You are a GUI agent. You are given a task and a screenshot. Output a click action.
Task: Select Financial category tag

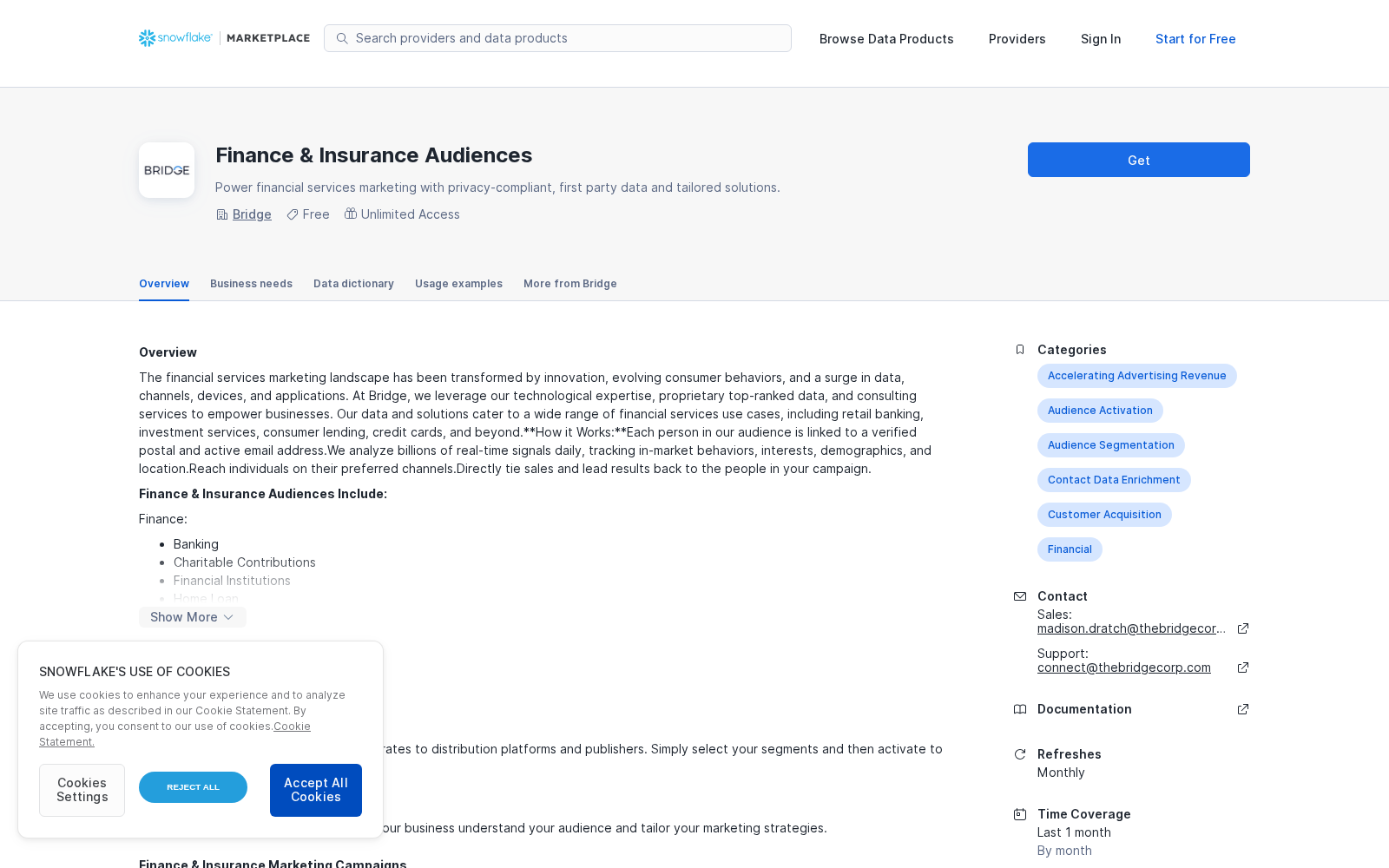(x=1070, y=549)
